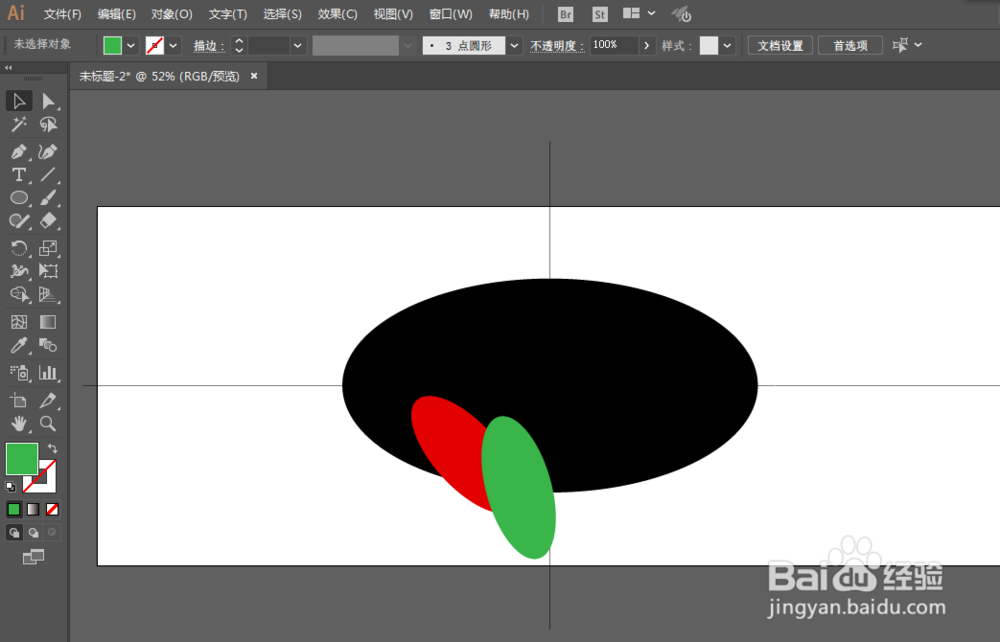
Task: Select the Zoom tool
Action: tap(48, 423)
